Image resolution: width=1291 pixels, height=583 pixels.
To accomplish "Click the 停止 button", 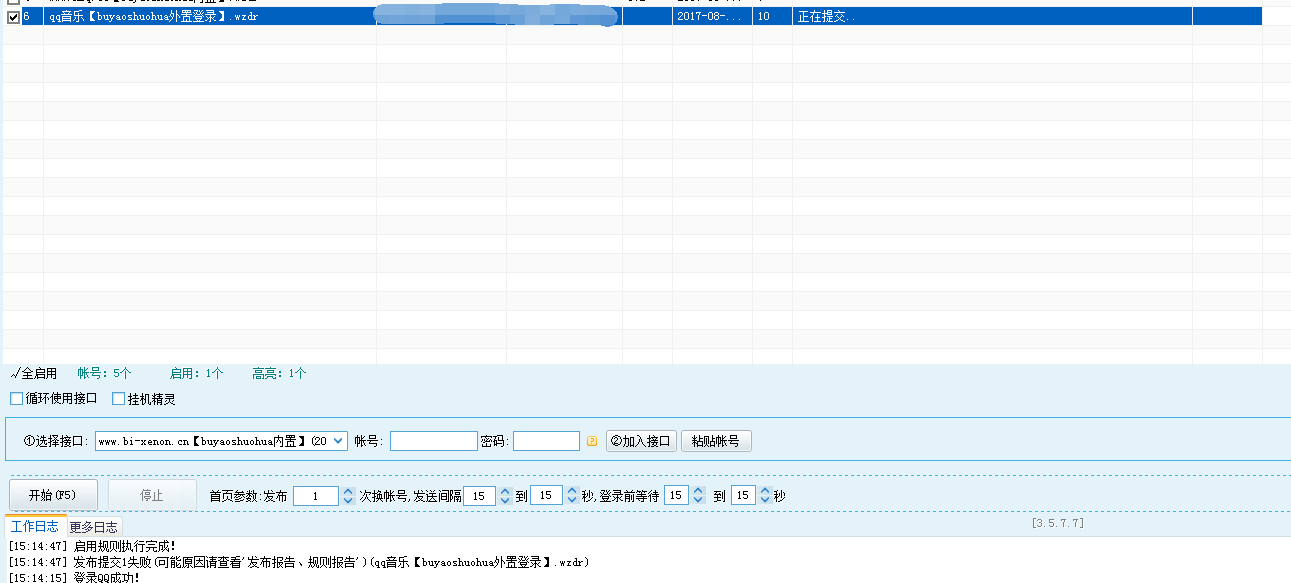I will (x=152, y=495).
